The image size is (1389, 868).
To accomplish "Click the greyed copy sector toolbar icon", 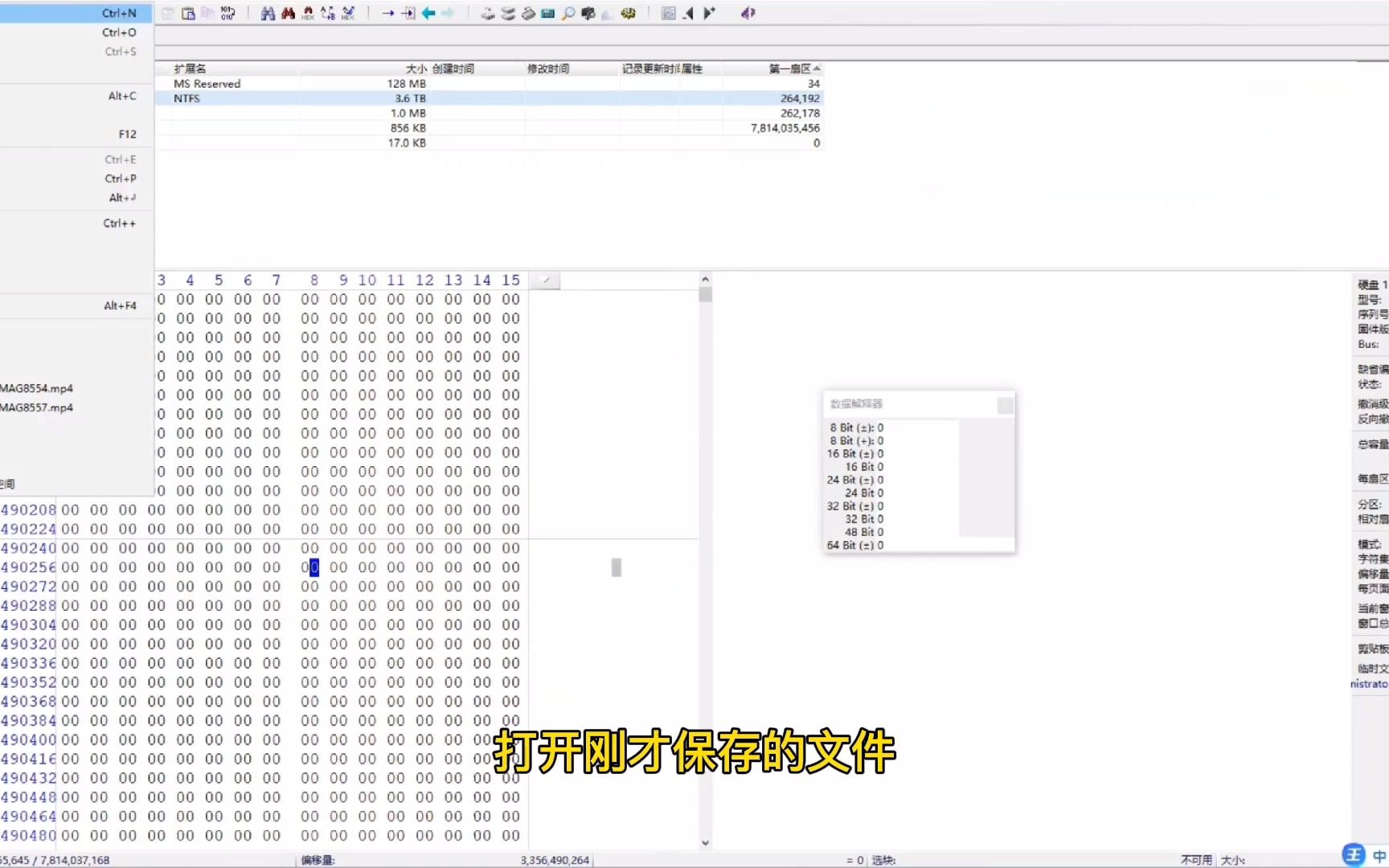I will pos(207,13).
